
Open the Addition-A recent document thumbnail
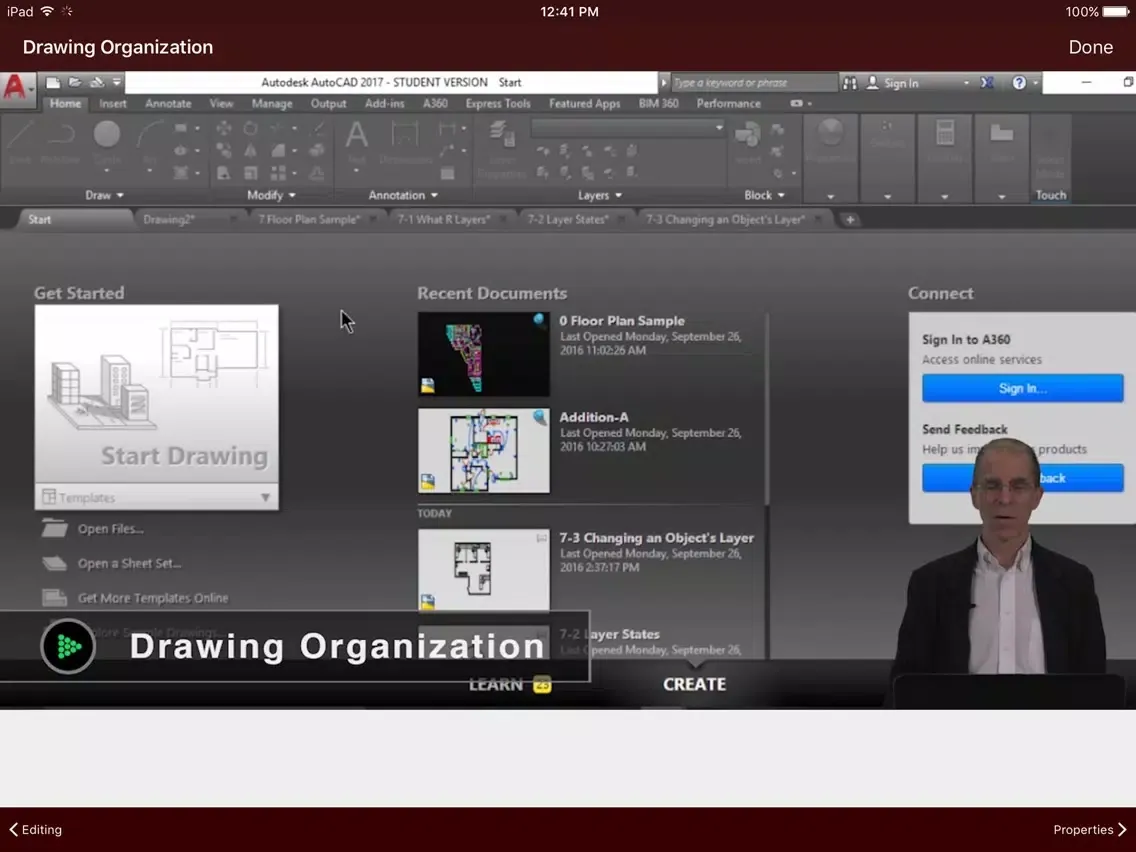click(x=483, y=451)
